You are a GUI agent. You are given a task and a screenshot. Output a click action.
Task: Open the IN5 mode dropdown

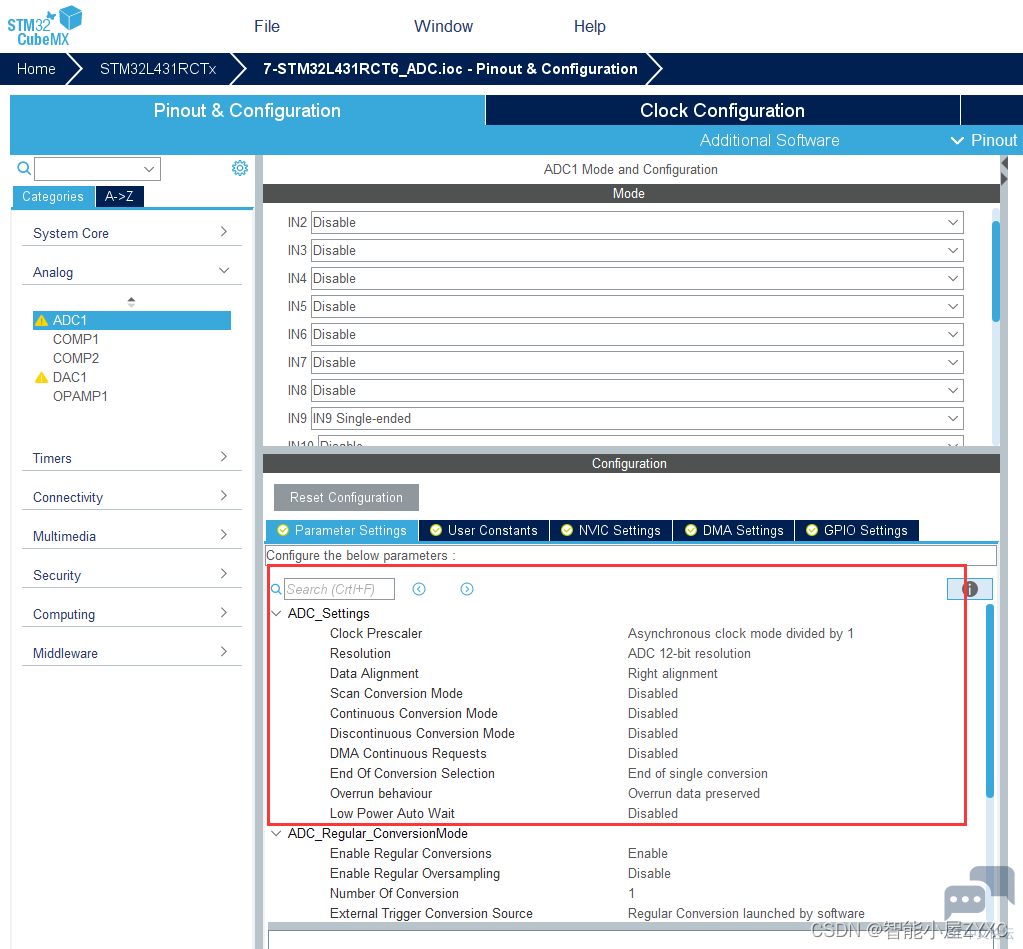[637, 307]
